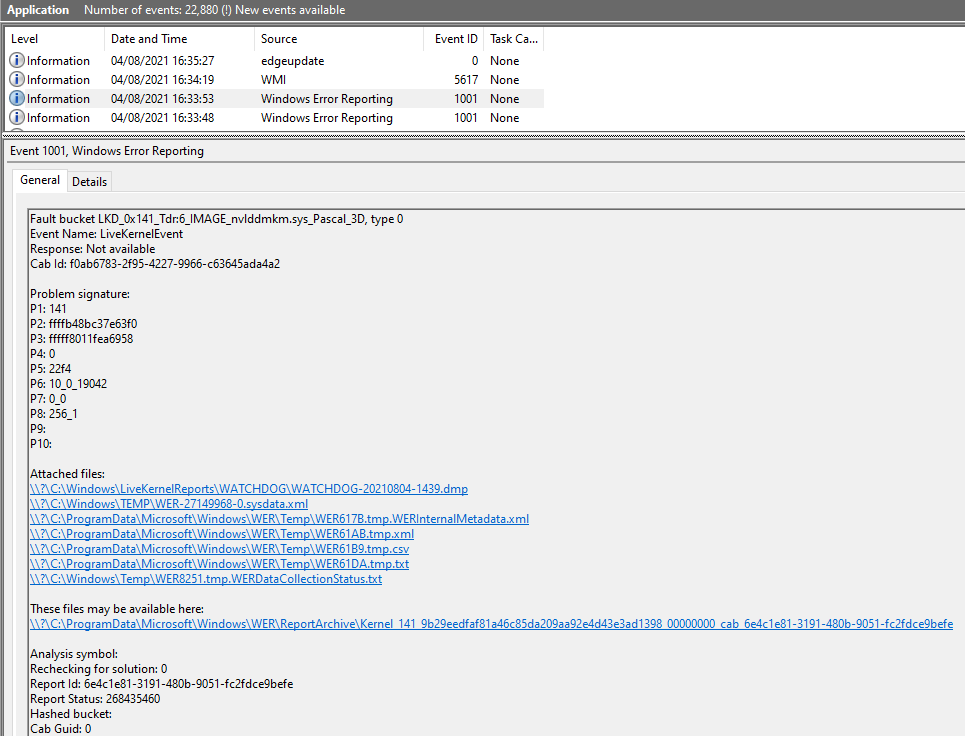Click the Response: Not available line

click(92, 249)
